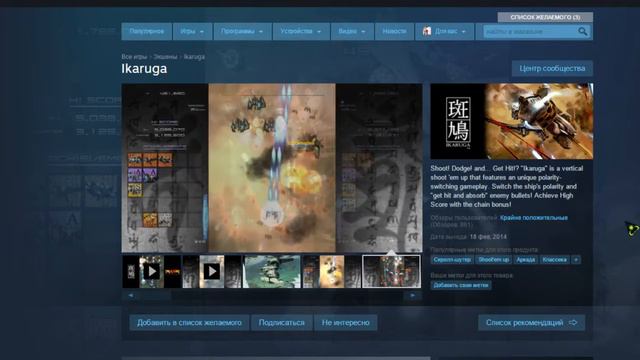Open Центр сообщества button
640x360 pixels.
(552, 69)
